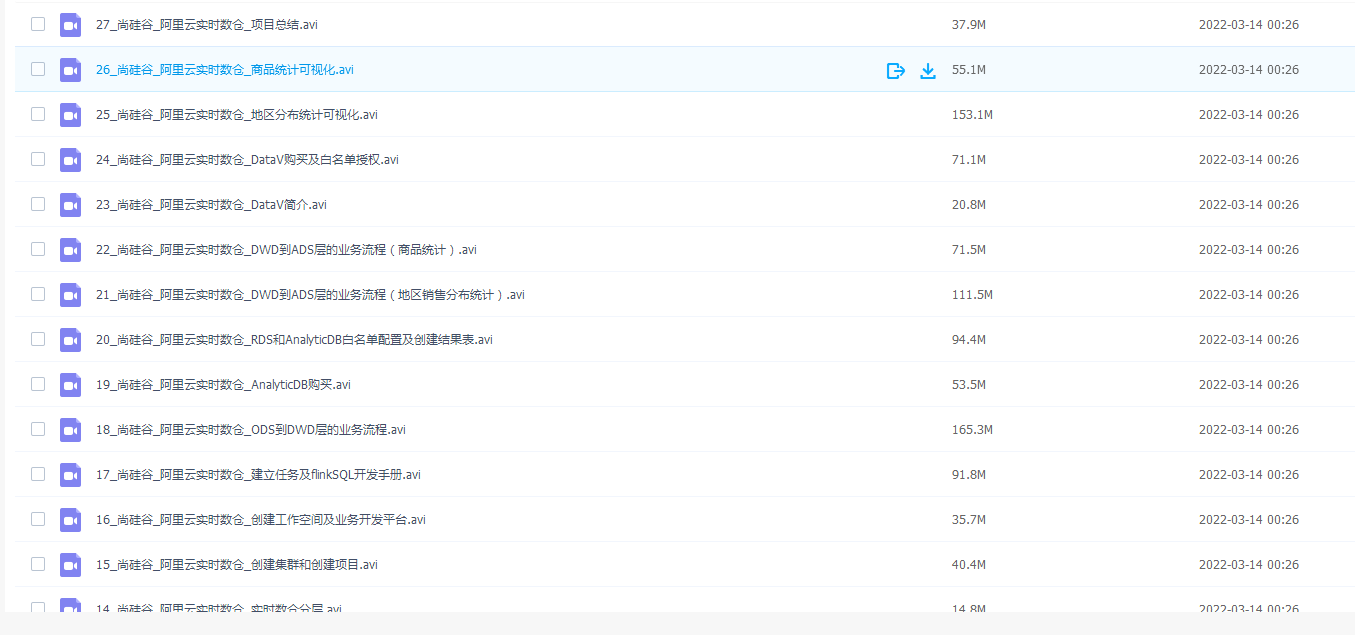
Task: Check the box for file 17 flinkSQL开发手册
Action: pyautogui.click(x=38, y=474)
